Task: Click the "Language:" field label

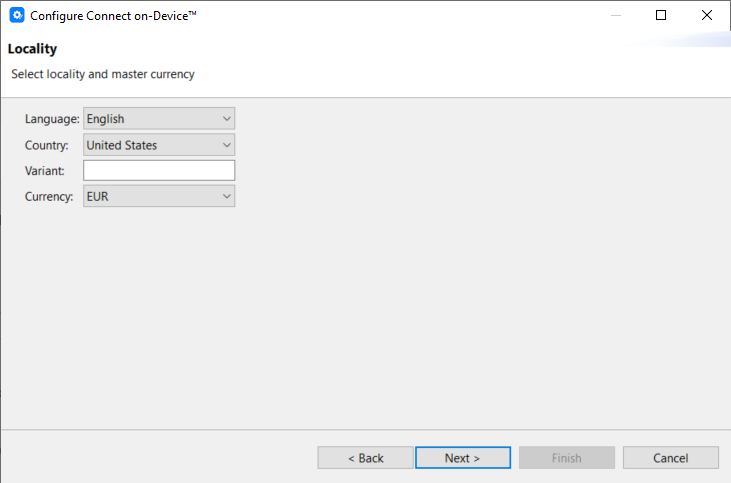Action: tap(52, 119)
